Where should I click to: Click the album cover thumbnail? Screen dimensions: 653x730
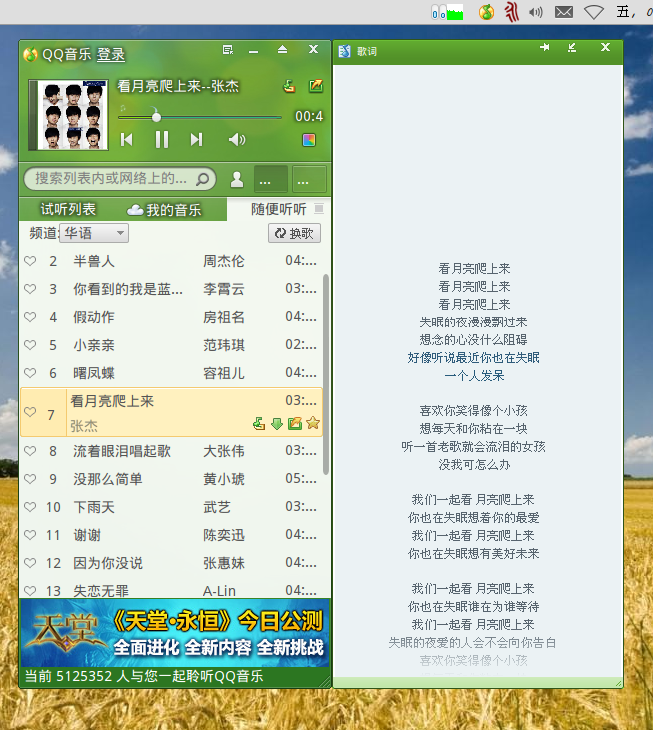(68, 115)
